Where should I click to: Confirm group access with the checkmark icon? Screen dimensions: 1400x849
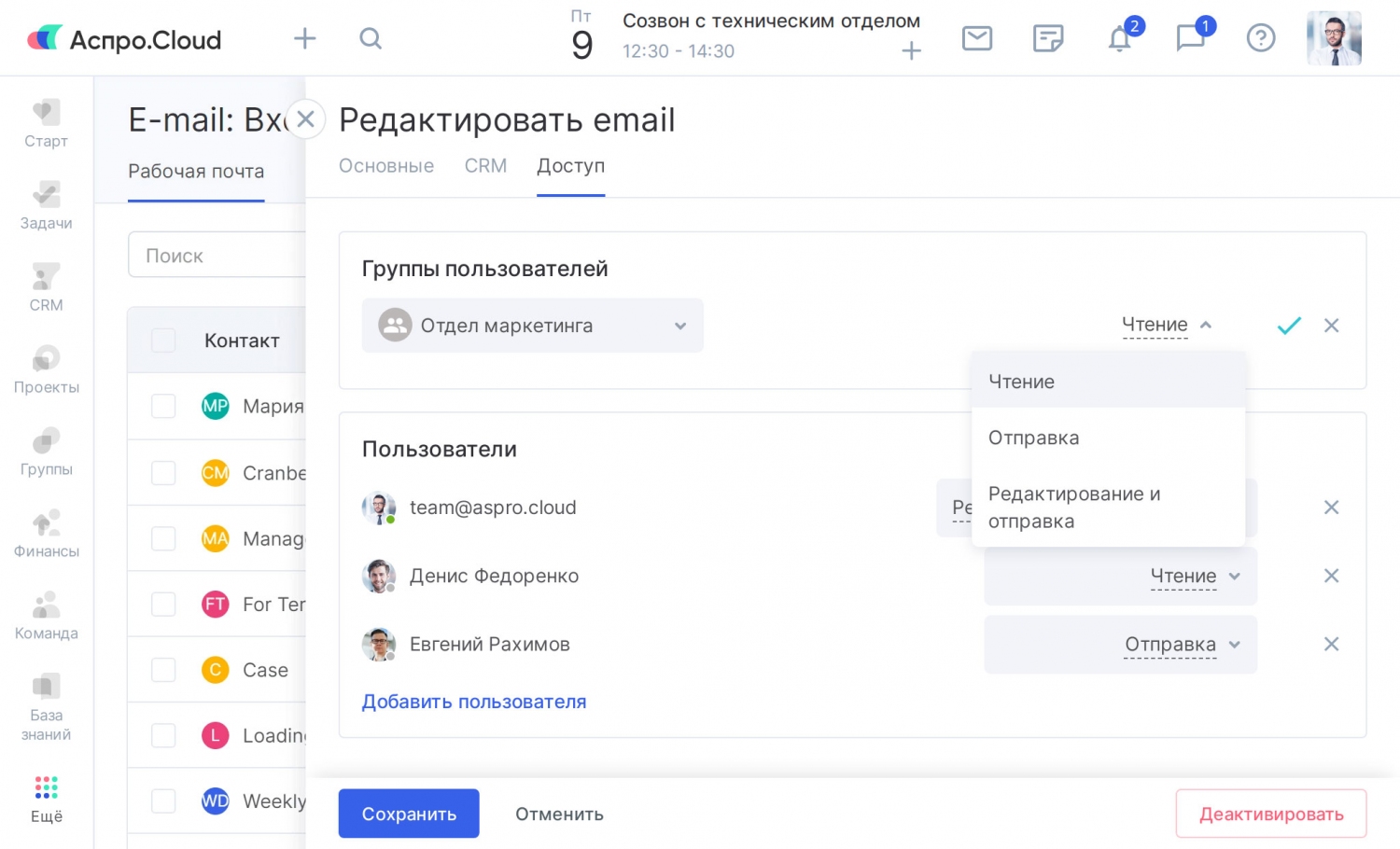tap(1289, 326)
